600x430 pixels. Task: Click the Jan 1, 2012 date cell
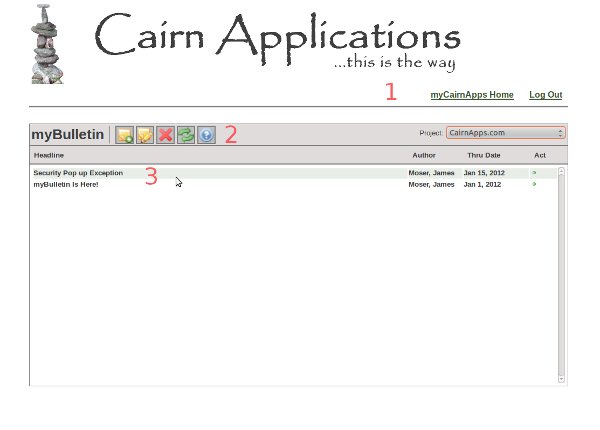click(482, 184)
